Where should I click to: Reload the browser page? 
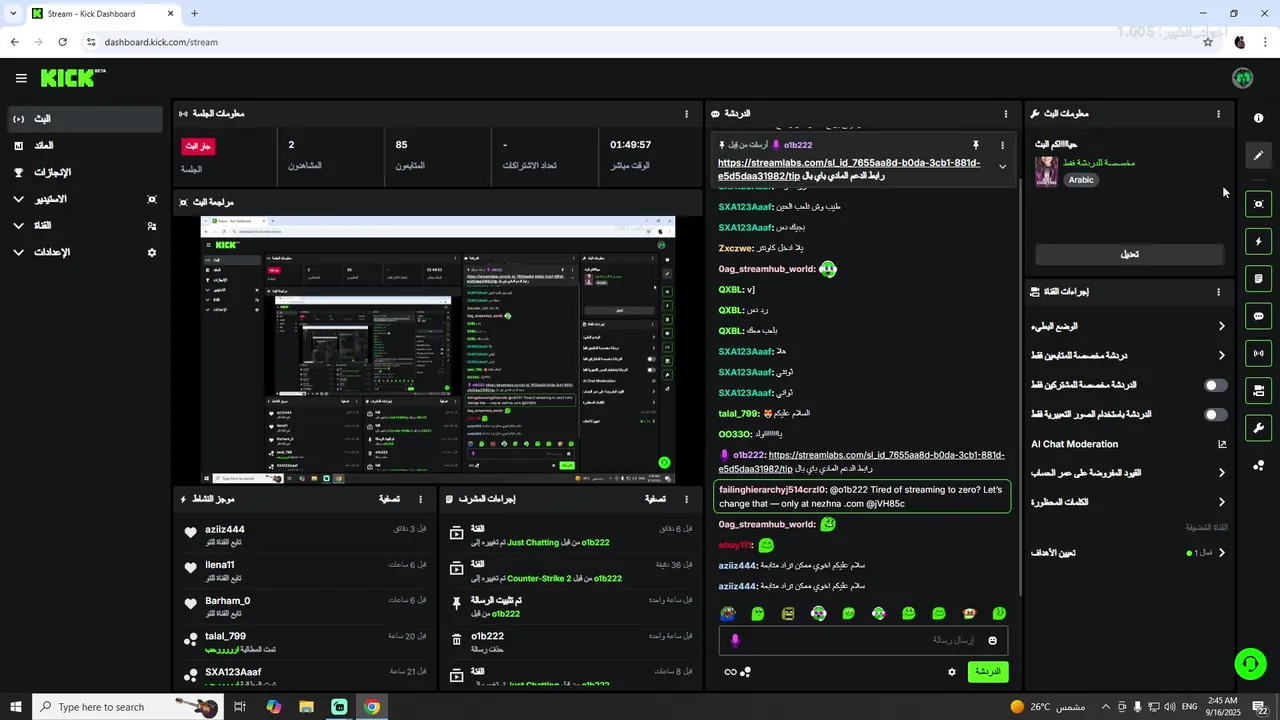click(63, 42)
